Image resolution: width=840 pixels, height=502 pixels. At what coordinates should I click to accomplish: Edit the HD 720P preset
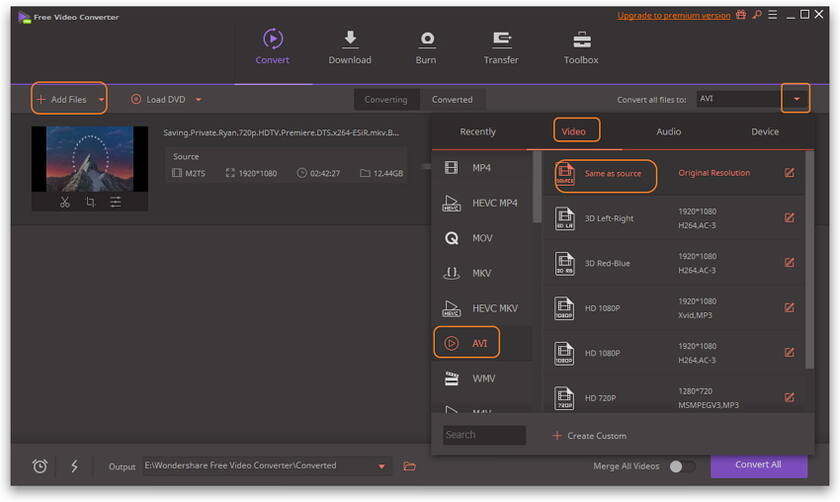pos(789,398)
